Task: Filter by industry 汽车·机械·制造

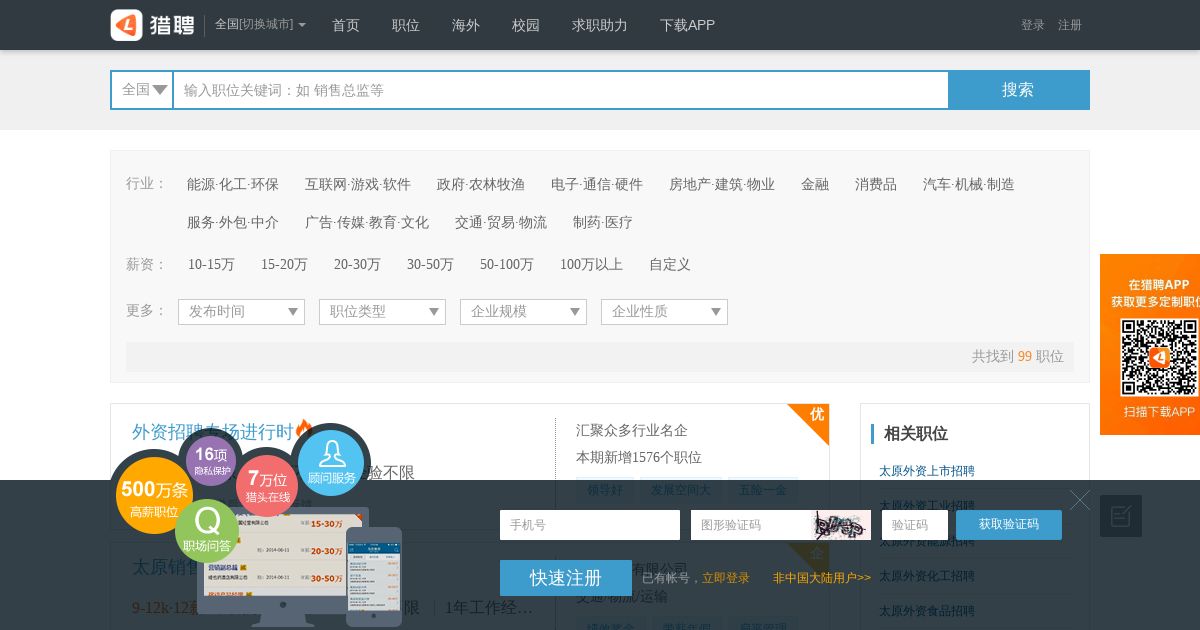Action: pyautogui.click(x=969, y=184)
